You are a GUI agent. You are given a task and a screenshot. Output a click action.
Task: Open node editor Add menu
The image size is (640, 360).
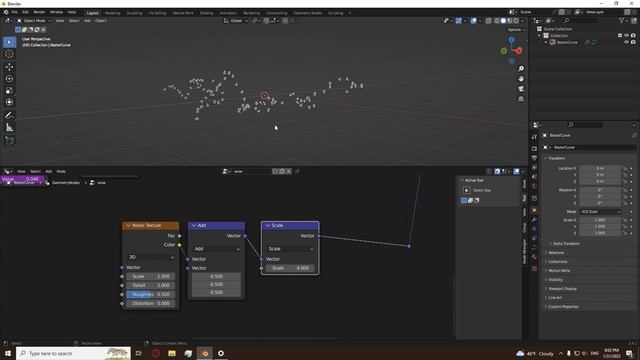tap(49, 171)
